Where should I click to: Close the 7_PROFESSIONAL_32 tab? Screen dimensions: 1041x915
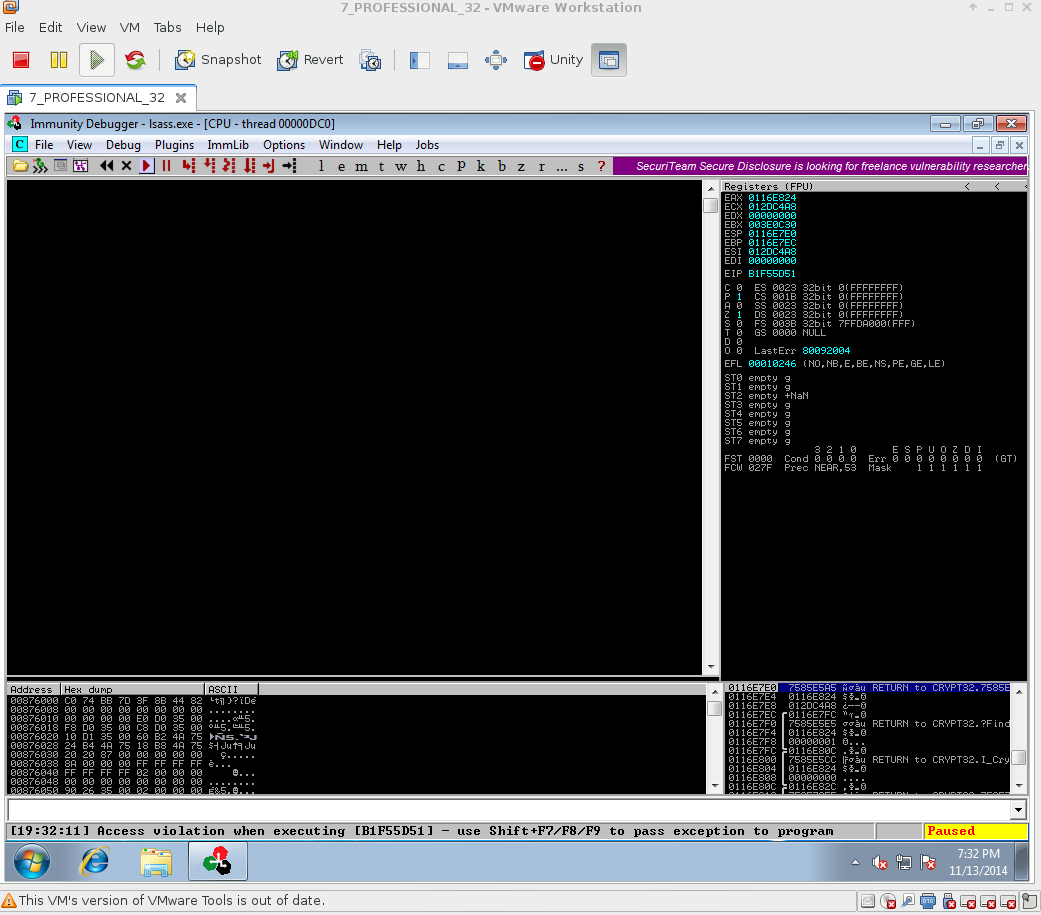coord(181,98)
